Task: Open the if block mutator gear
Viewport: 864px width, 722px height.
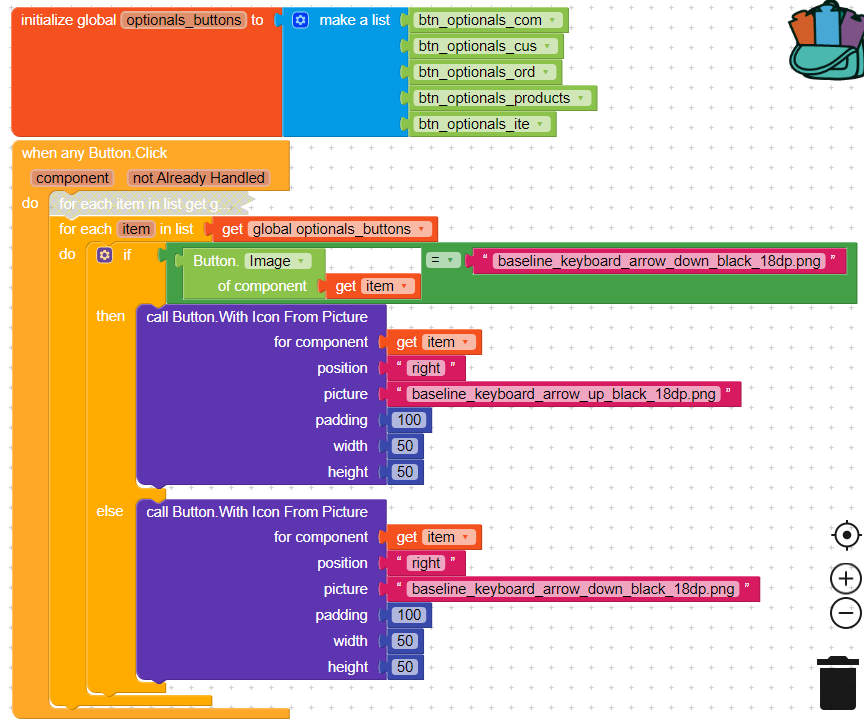Action: point(104,255)
